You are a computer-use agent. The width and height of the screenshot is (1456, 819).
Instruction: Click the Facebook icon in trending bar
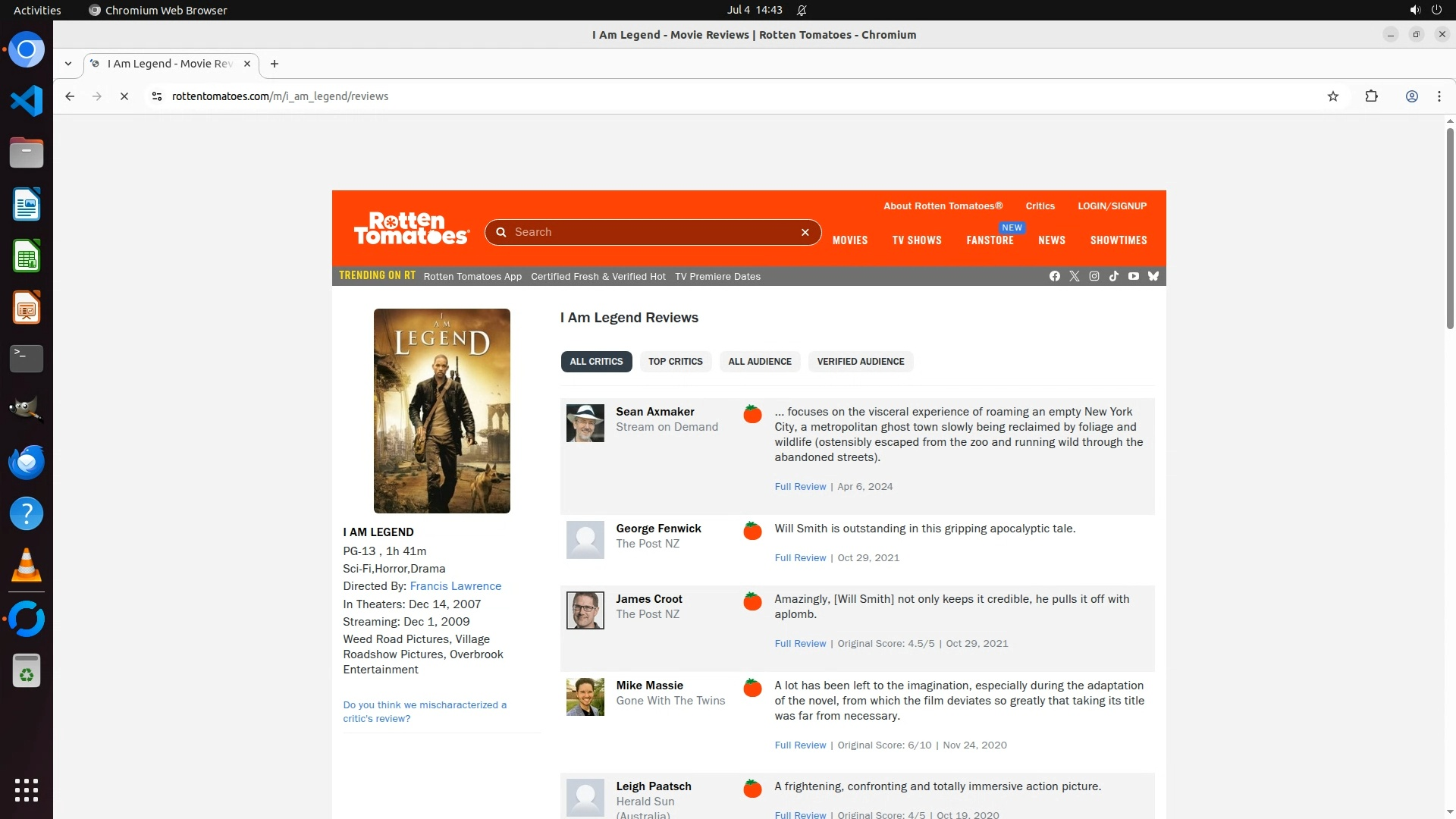point(1054,276)
